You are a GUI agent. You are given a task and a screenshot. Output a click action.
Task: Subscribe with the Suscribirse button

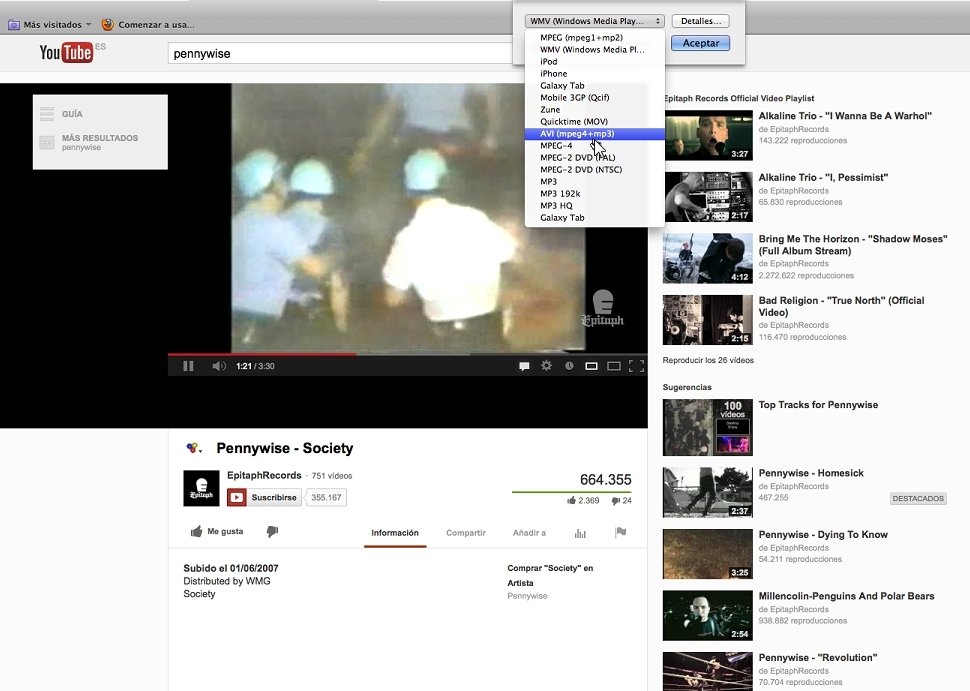click(265, 497)
